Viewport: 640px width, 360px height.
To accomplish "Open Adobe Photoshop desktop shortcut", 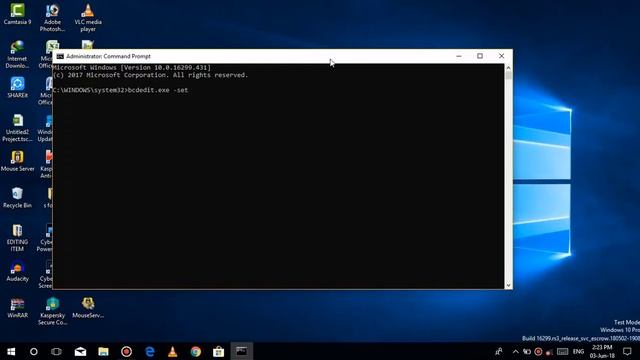I will tap(52, 18).
